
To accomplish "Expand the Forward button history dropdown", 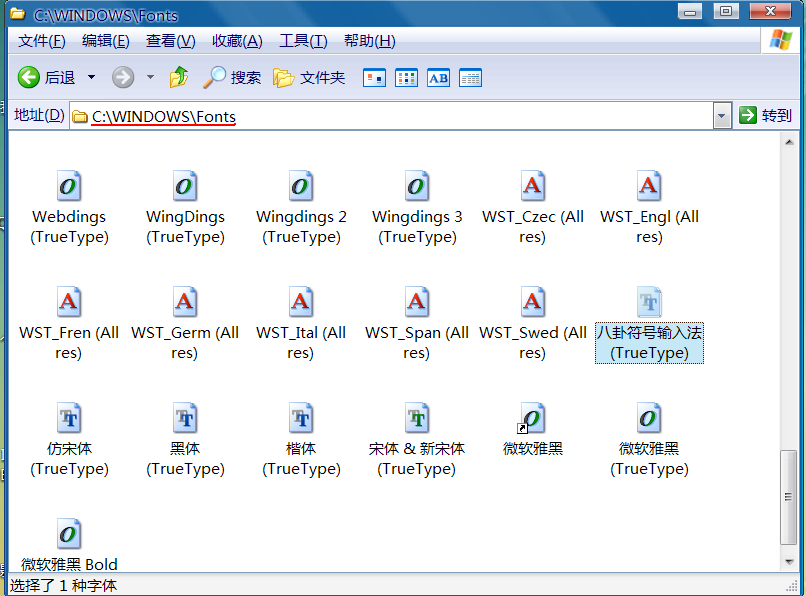I will (151, 77).
